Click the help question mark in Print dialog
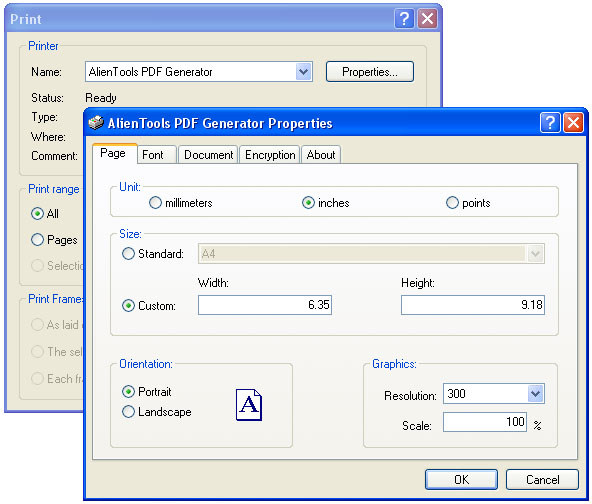Image resolution: width=592 pixels, height=504 pixels. tap(404, 18)
